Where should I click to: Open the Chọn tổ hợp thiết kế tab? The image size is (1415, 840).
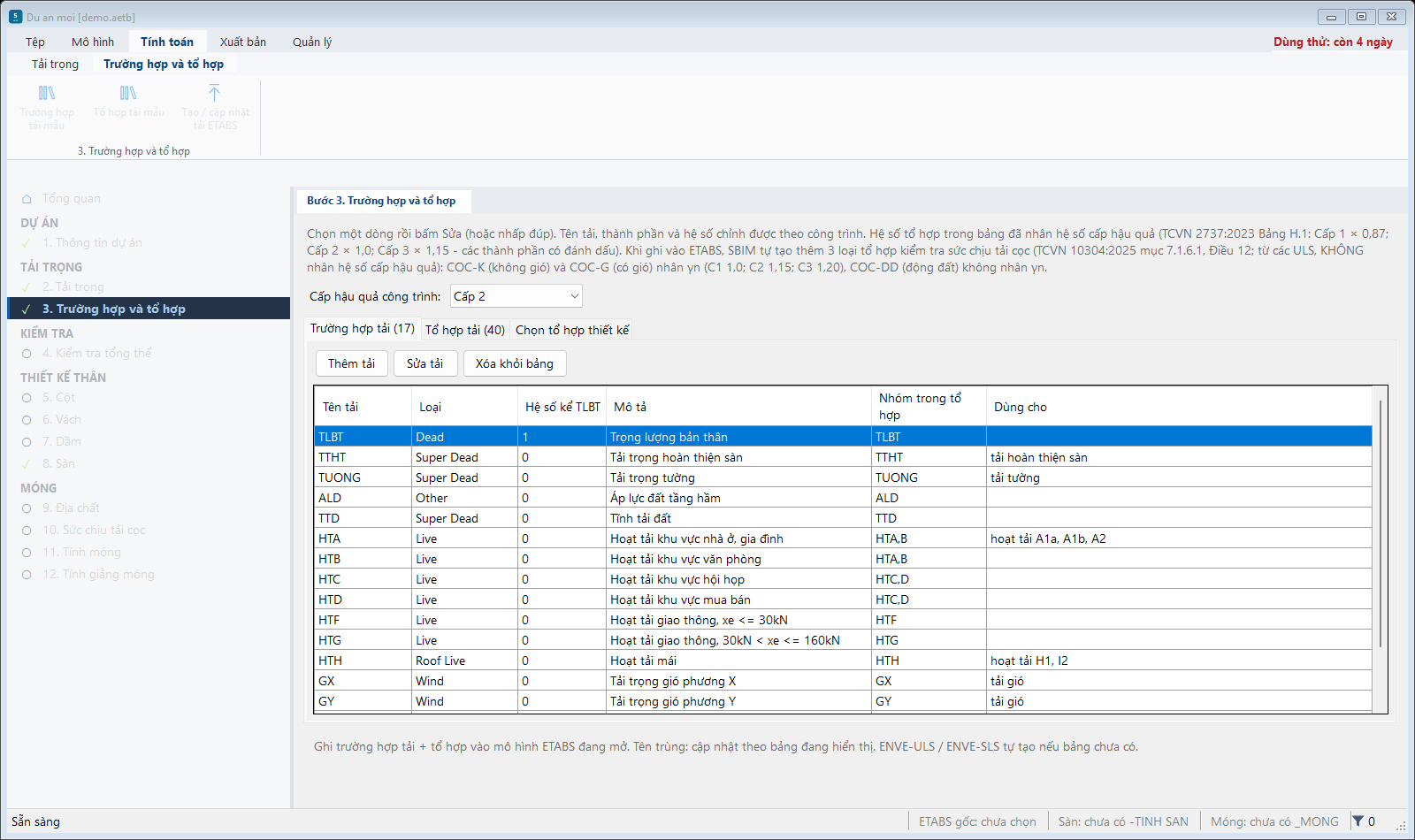tap(572, 330)
